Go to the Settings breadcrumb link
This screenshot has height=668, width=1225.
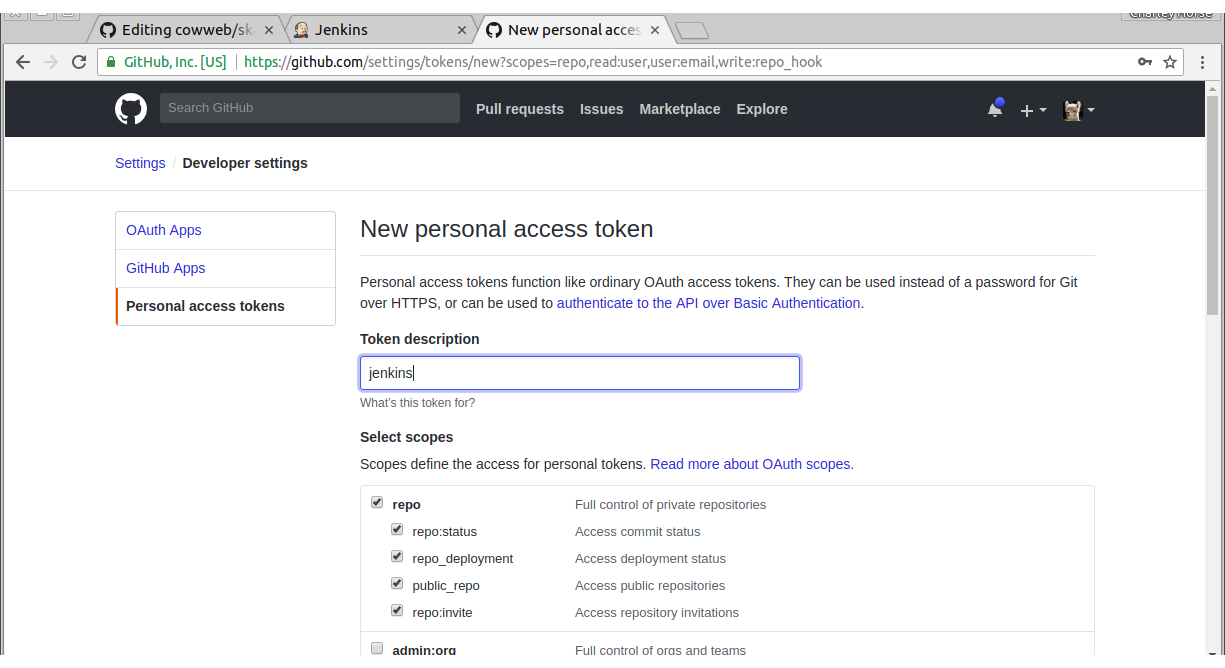[x=140, y=163]
